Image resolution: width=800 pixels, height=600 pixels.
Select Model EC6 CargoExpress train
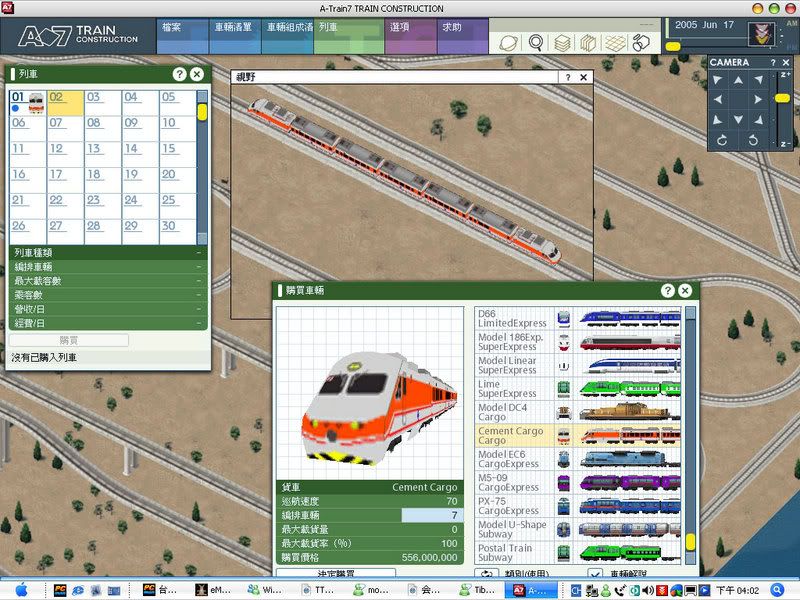click(x=578, y=459)
